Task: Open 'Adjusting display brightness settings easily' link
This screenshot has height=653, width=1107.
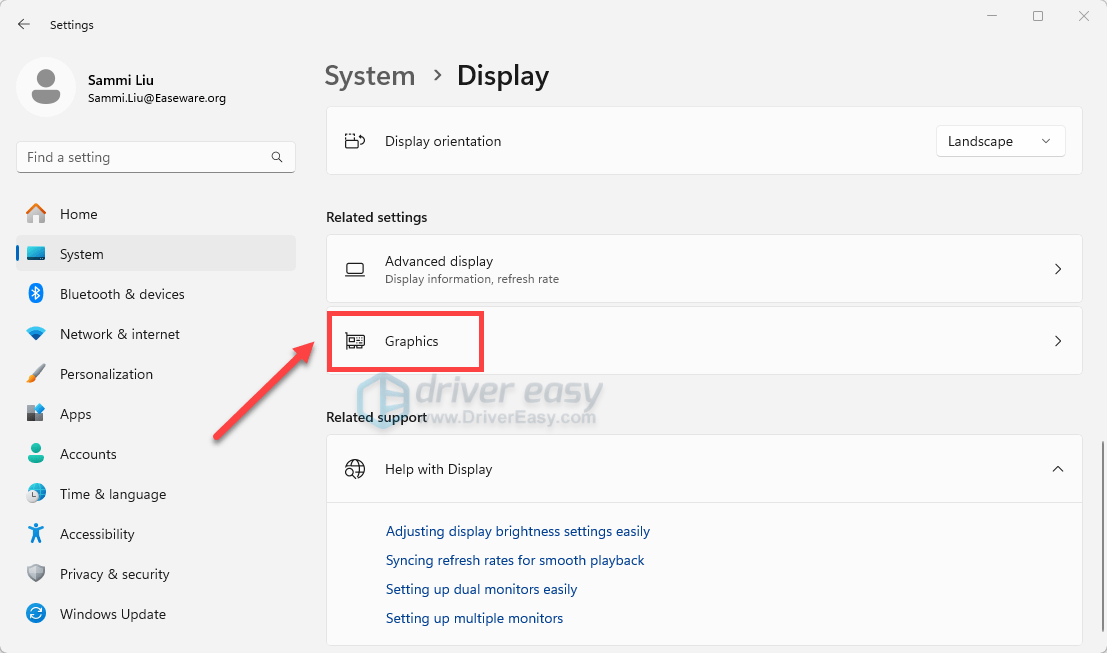Action: point(517,531)
